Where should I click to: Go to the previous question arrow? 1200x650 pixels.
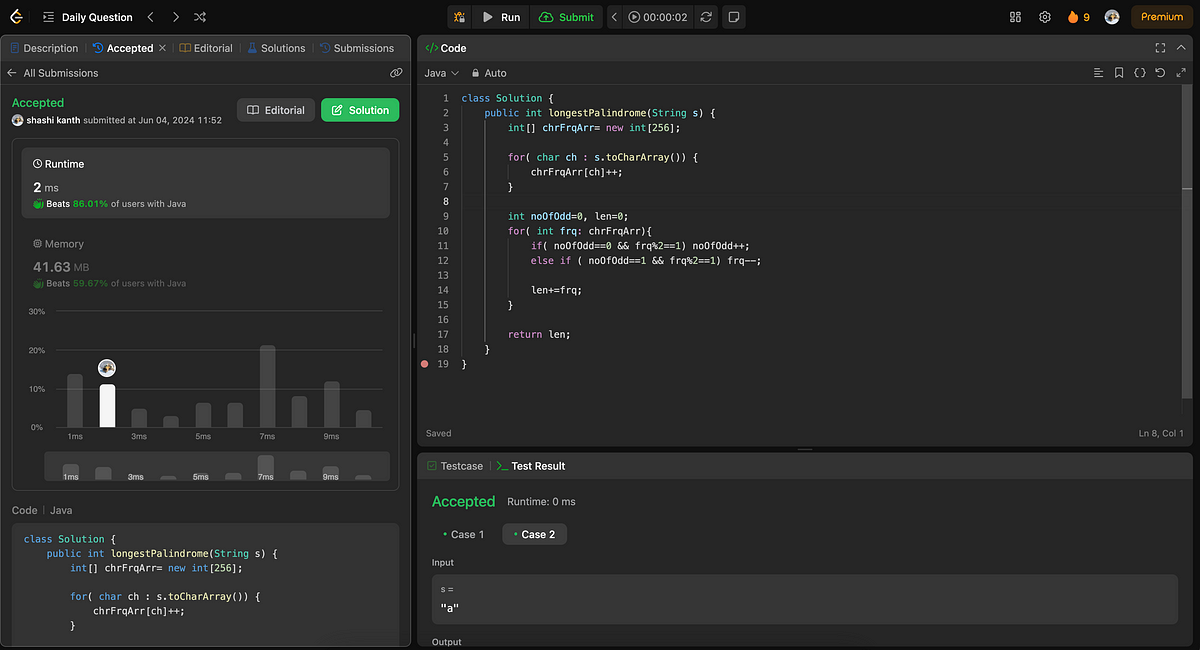pos(150,17)
